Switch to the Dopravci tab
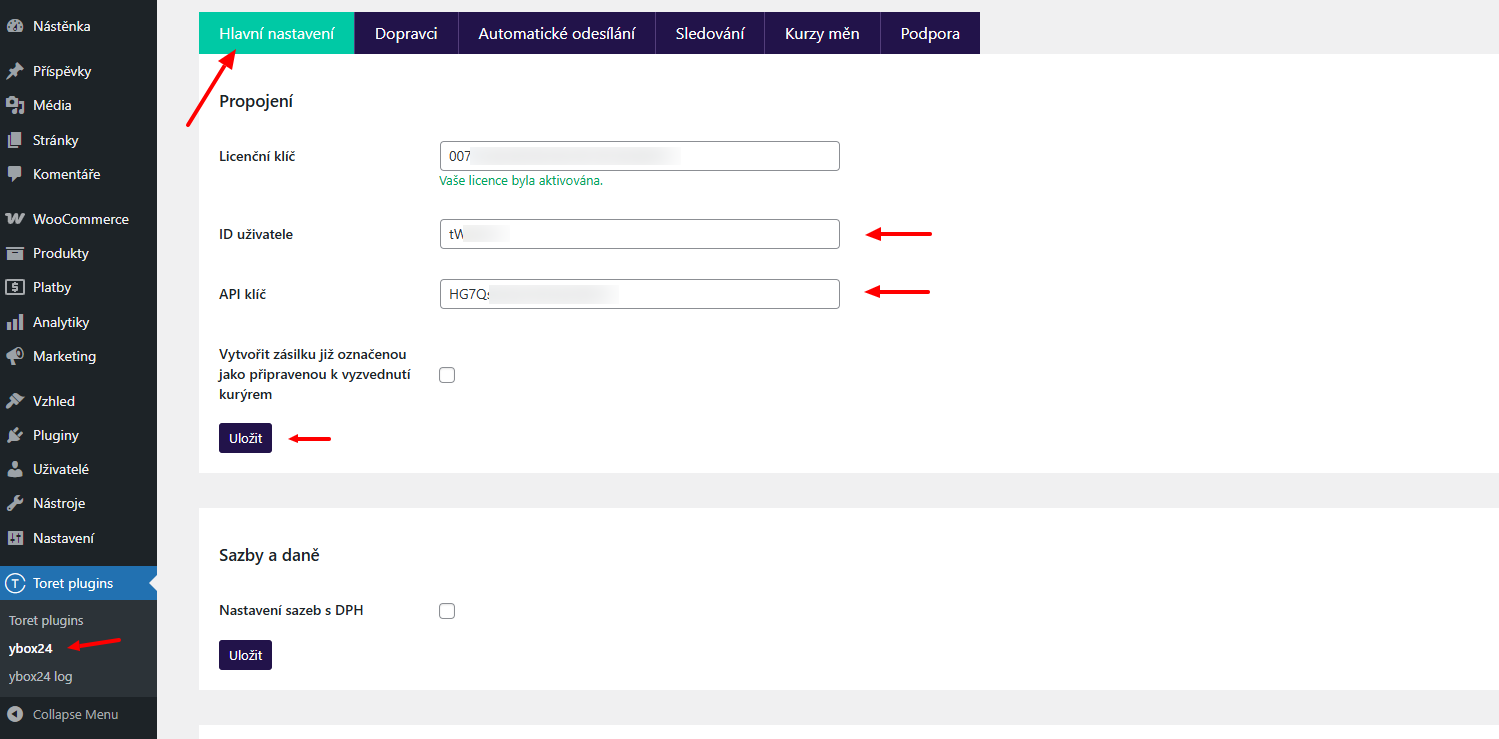Screen dimensions: 1499x739 (406, 33)
